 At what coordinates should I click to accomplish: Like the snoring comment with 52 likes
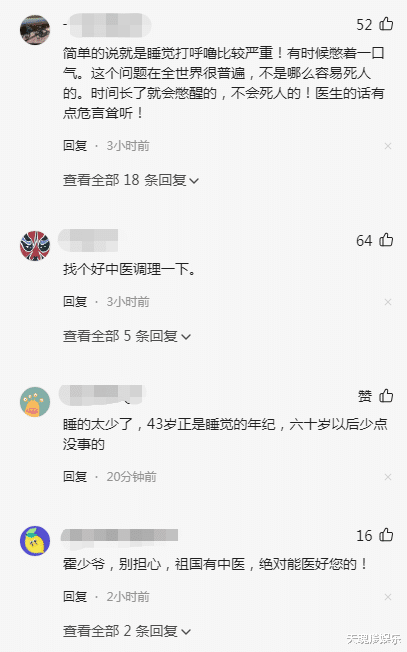click(x=386, y=24)
